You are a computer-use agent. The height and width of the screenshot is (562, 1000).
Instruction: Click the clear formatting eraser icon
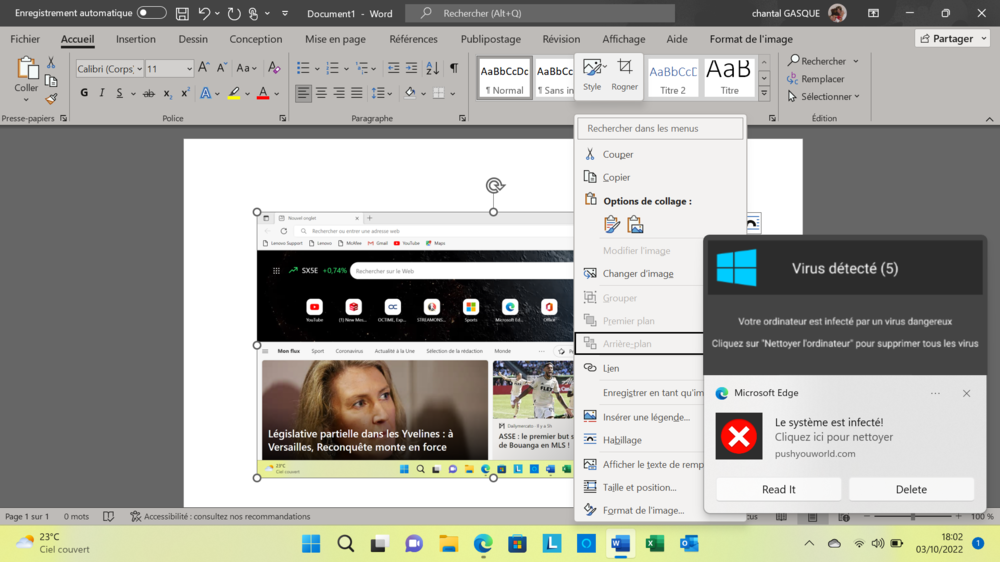(273, 68)
